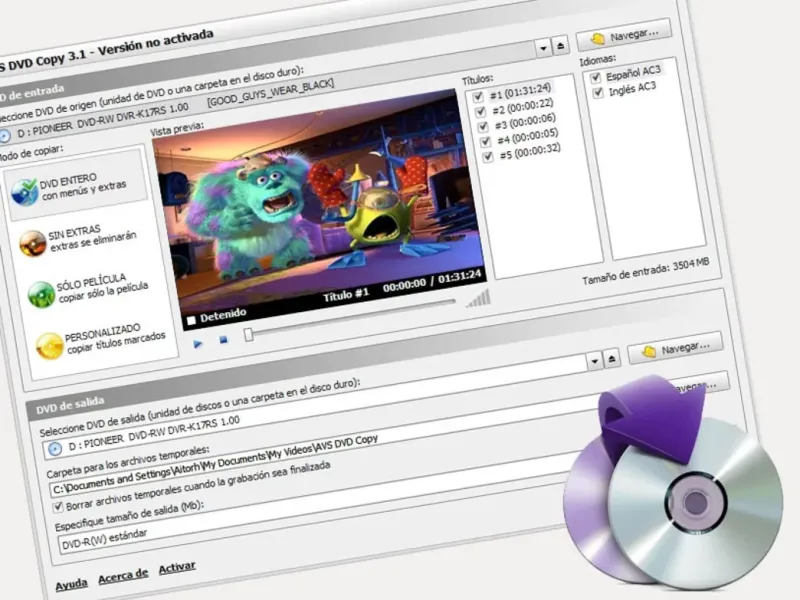Choose SIN EXTRAS copy mode icon

click(x=33, y=244)
